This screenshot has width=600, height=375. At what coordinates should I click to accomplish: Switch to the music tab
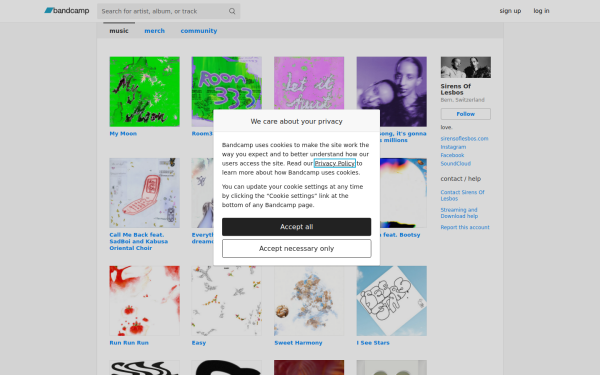119,31
